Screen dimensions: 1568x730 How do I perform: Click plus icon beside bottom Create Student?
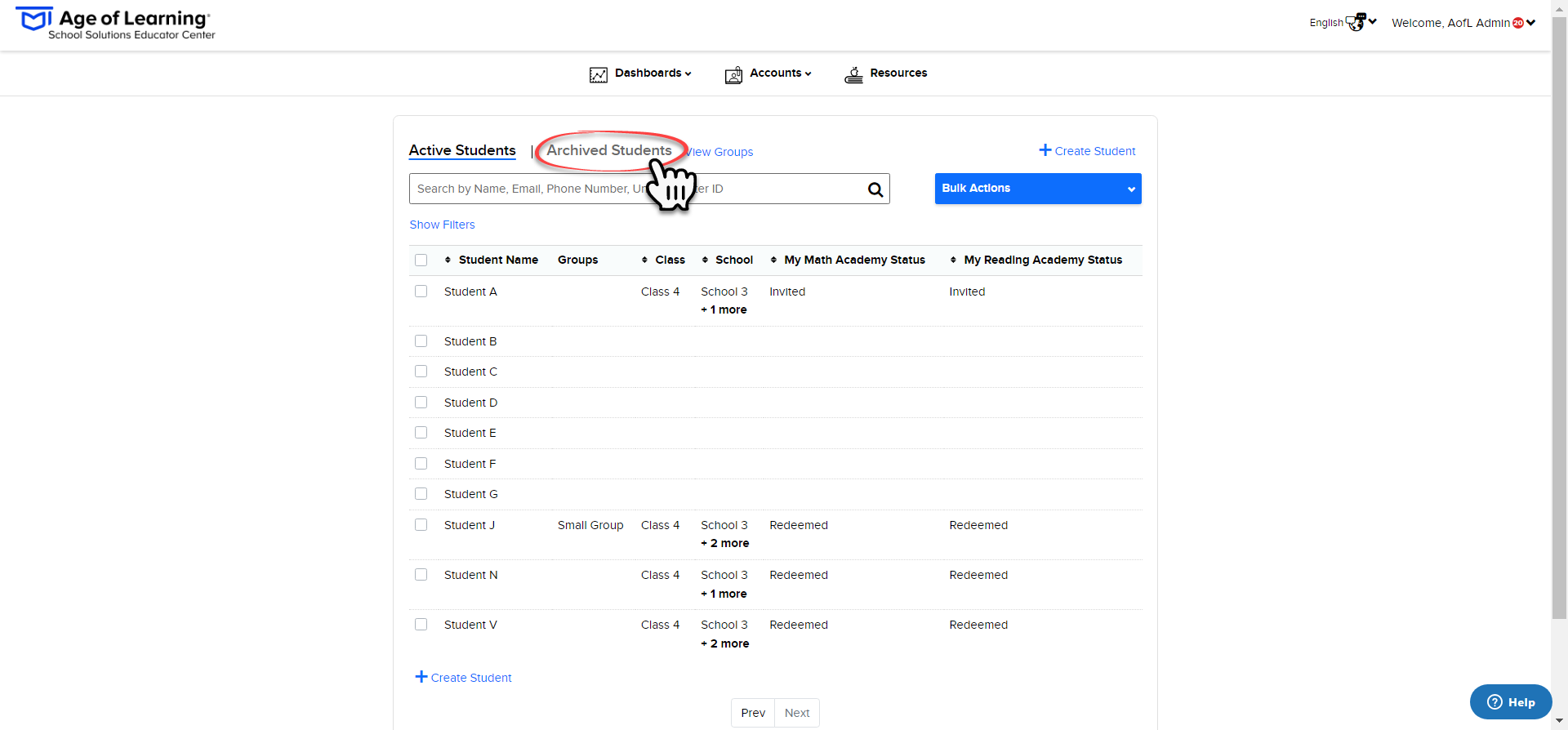coord(421,677)
